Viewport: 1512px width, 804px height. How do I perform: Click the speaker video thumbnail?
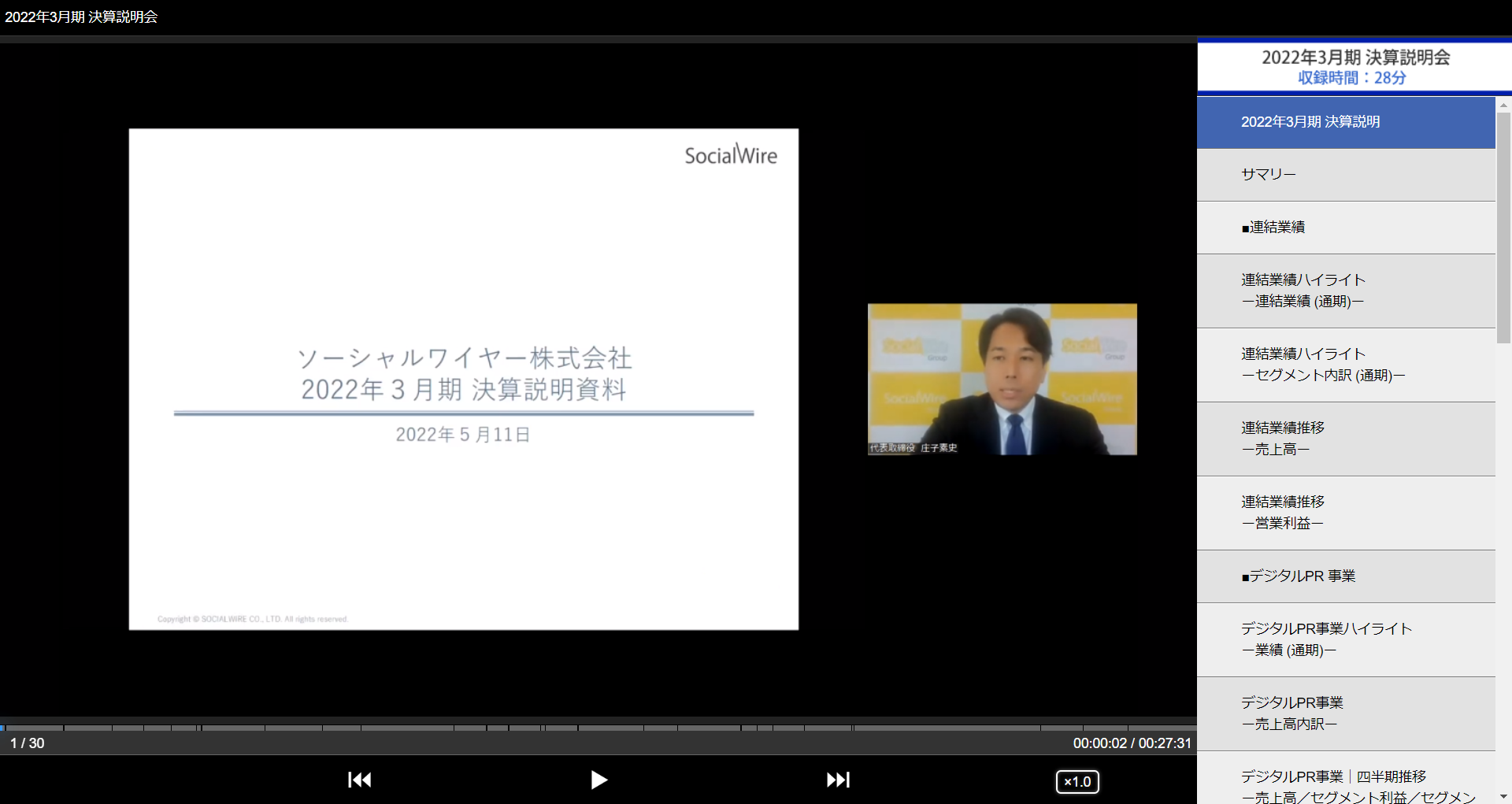coord(1002,379)
